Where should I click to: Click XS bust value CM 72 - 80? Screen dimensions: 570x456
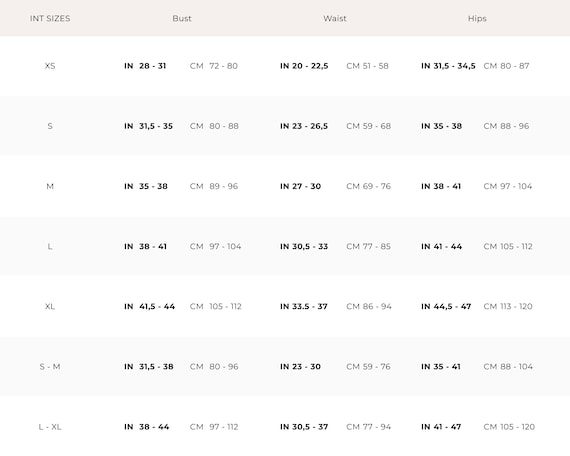click(214, 66)
